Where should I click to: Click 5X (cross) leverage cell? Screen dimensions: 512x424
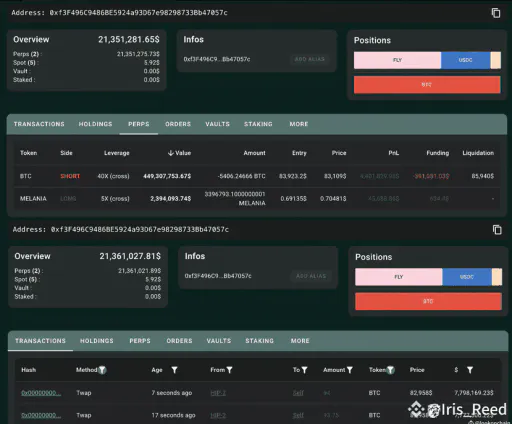point(115,199)
